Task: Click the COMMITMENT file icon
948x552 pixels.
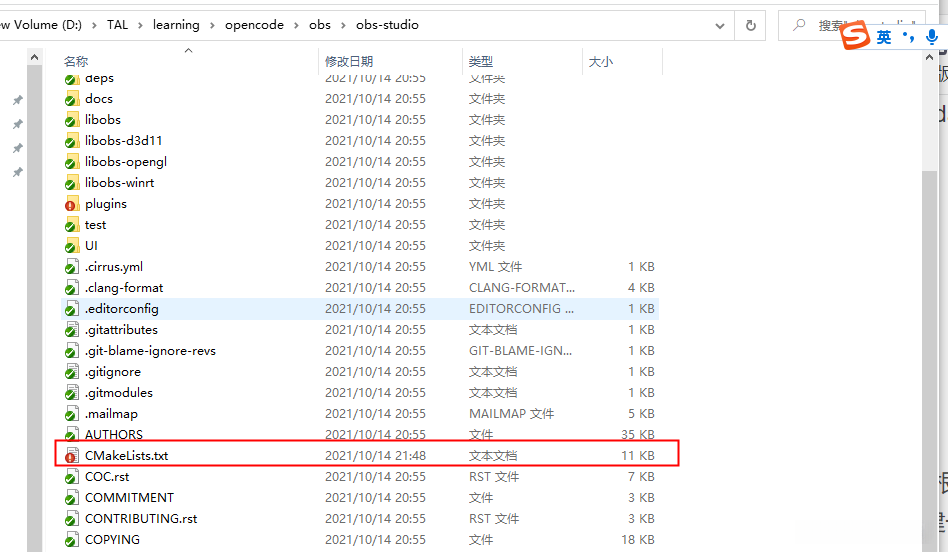Action: (72, 498)
